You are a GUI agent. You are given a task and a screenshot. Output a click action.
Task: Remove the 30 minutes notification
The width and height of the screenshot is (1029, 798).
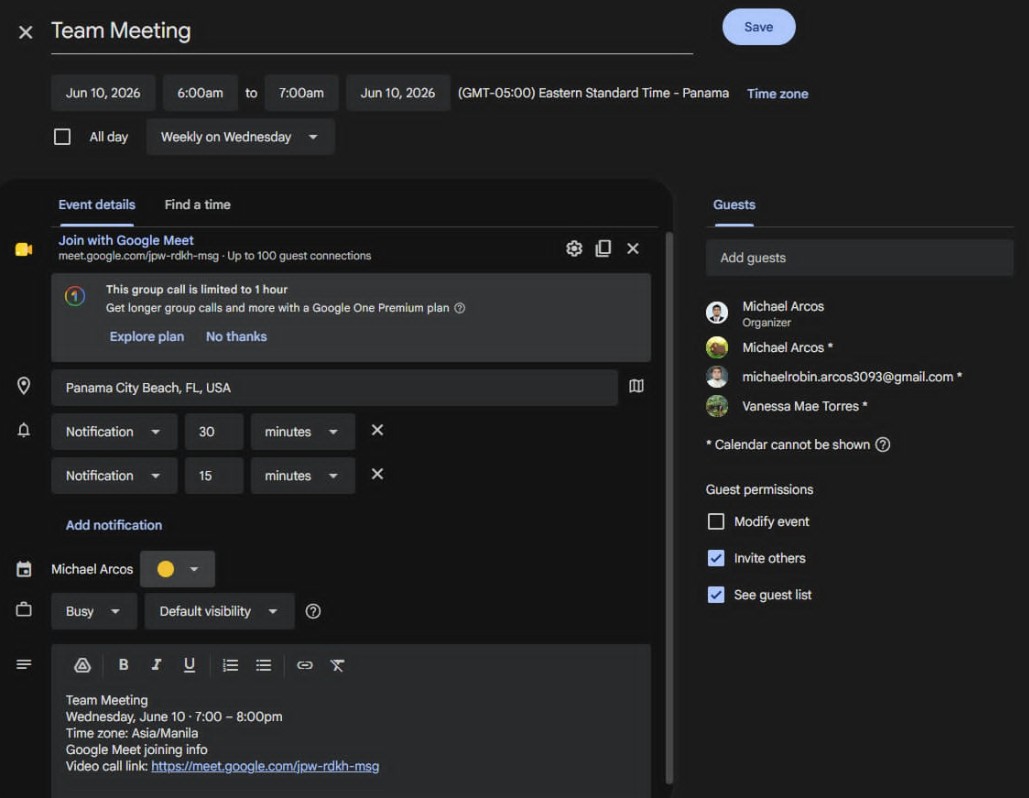coord(377,430)
